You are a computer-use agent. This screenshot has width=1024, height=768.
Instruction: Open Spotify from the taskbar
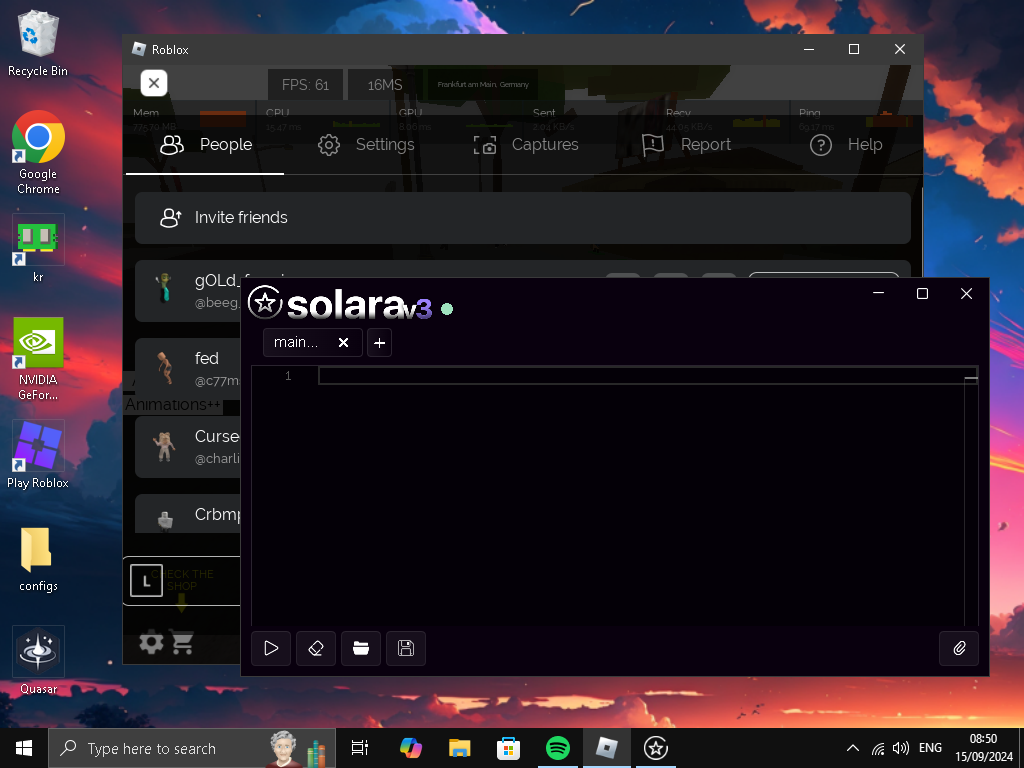tap(558, 748)
